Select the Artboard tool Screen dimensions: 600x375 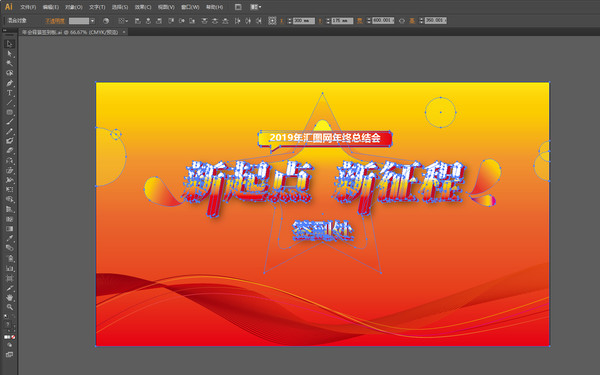pos(10,278)
